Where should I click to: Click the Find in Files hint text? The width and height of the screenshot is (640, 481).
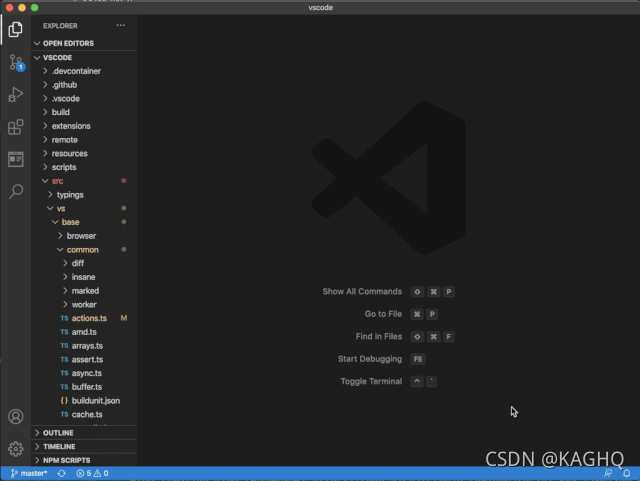click(x=379, y=336)
